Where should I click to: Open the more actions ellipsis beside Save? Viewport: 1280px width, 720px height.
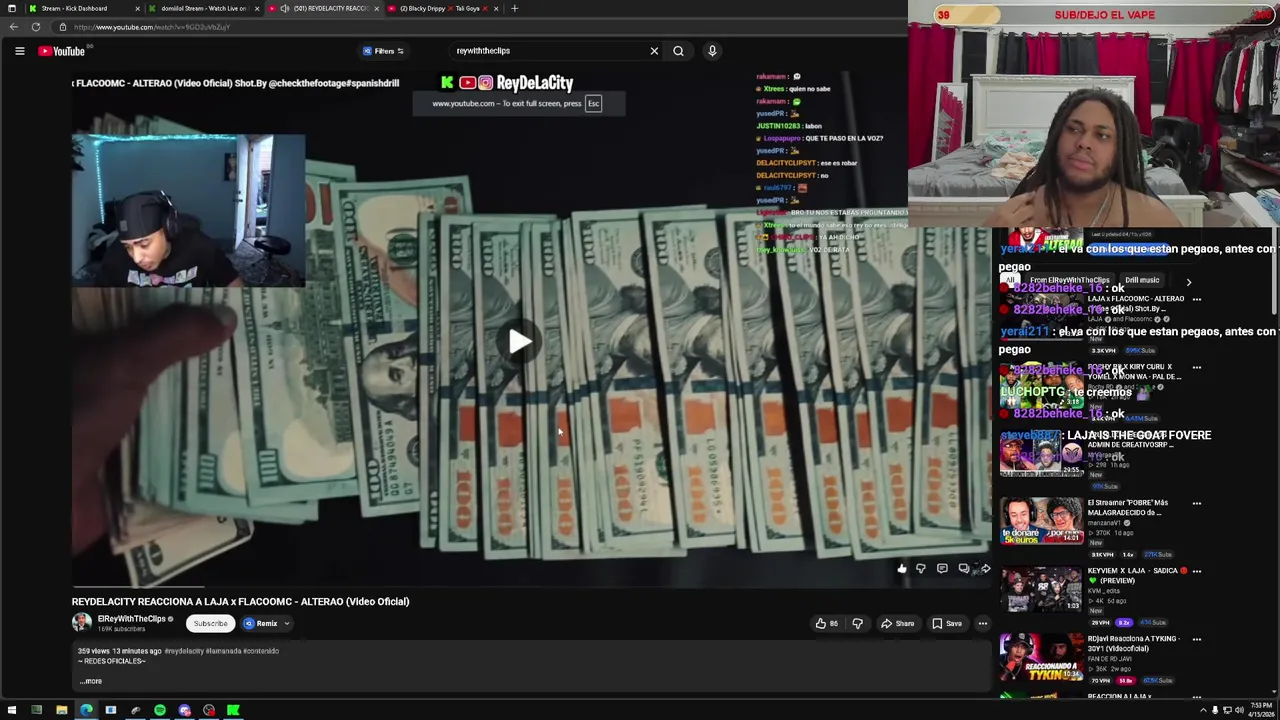click(x=982, y=623)
